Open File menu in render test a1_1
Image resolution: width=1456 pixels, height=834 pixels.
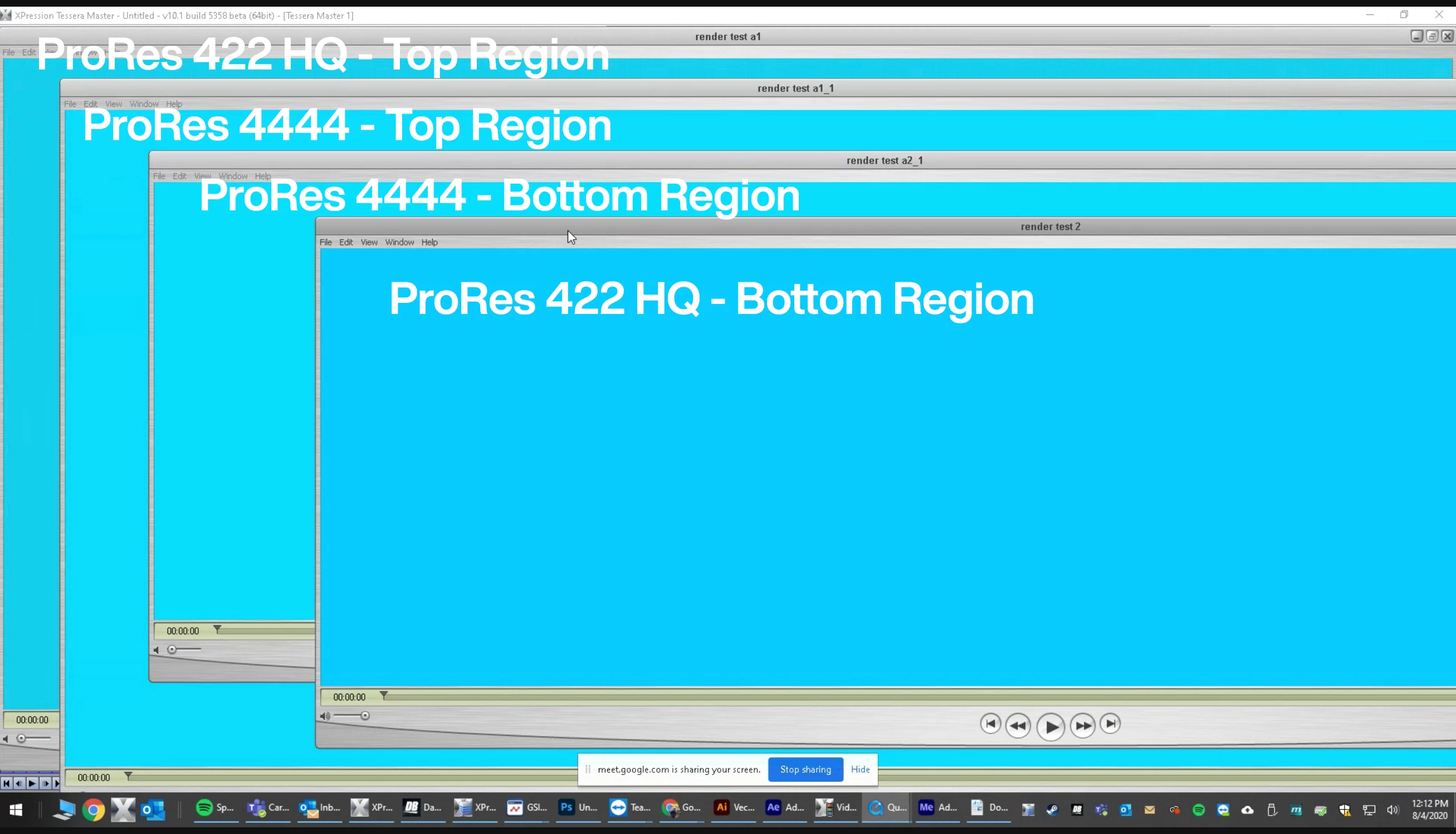tap(70, 104)
